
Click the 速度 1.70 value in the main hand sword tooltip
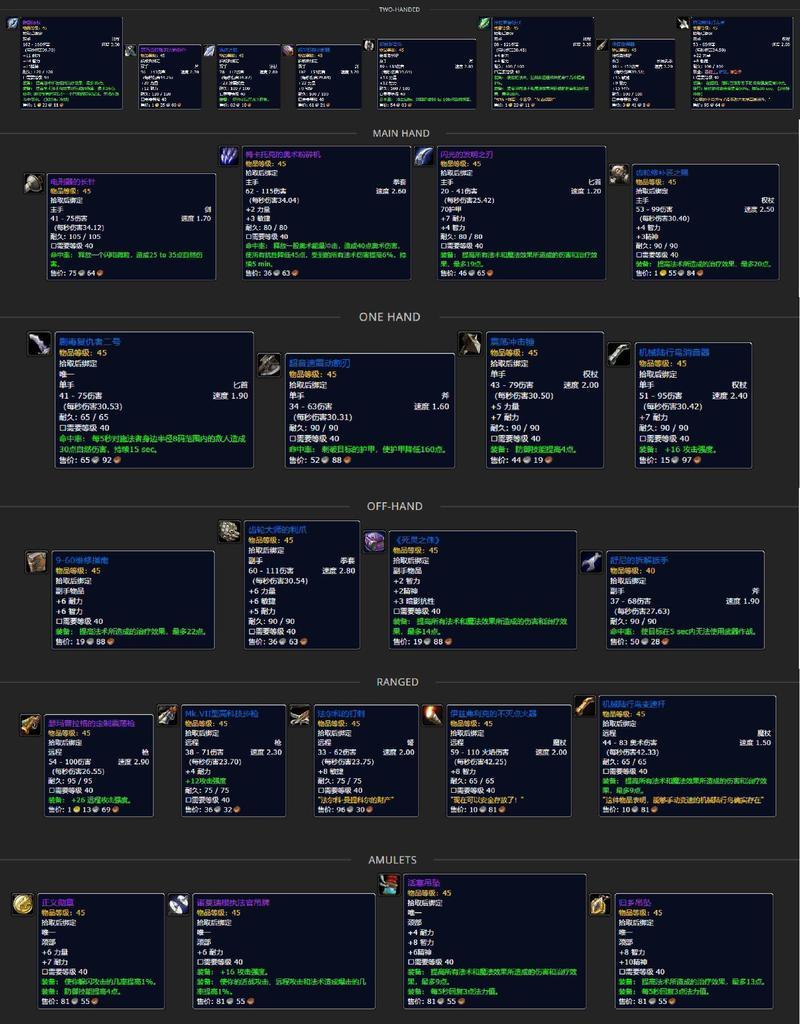tap(196, 218)
